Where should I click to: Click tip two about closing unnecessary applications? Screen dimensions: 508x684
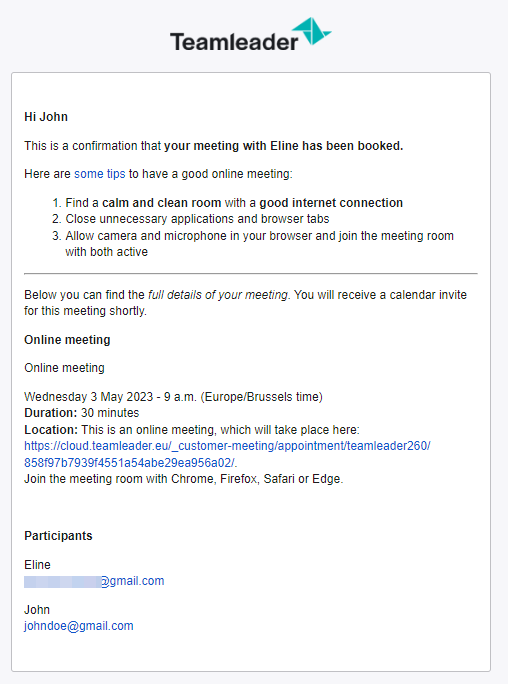(x=197, y=219)
